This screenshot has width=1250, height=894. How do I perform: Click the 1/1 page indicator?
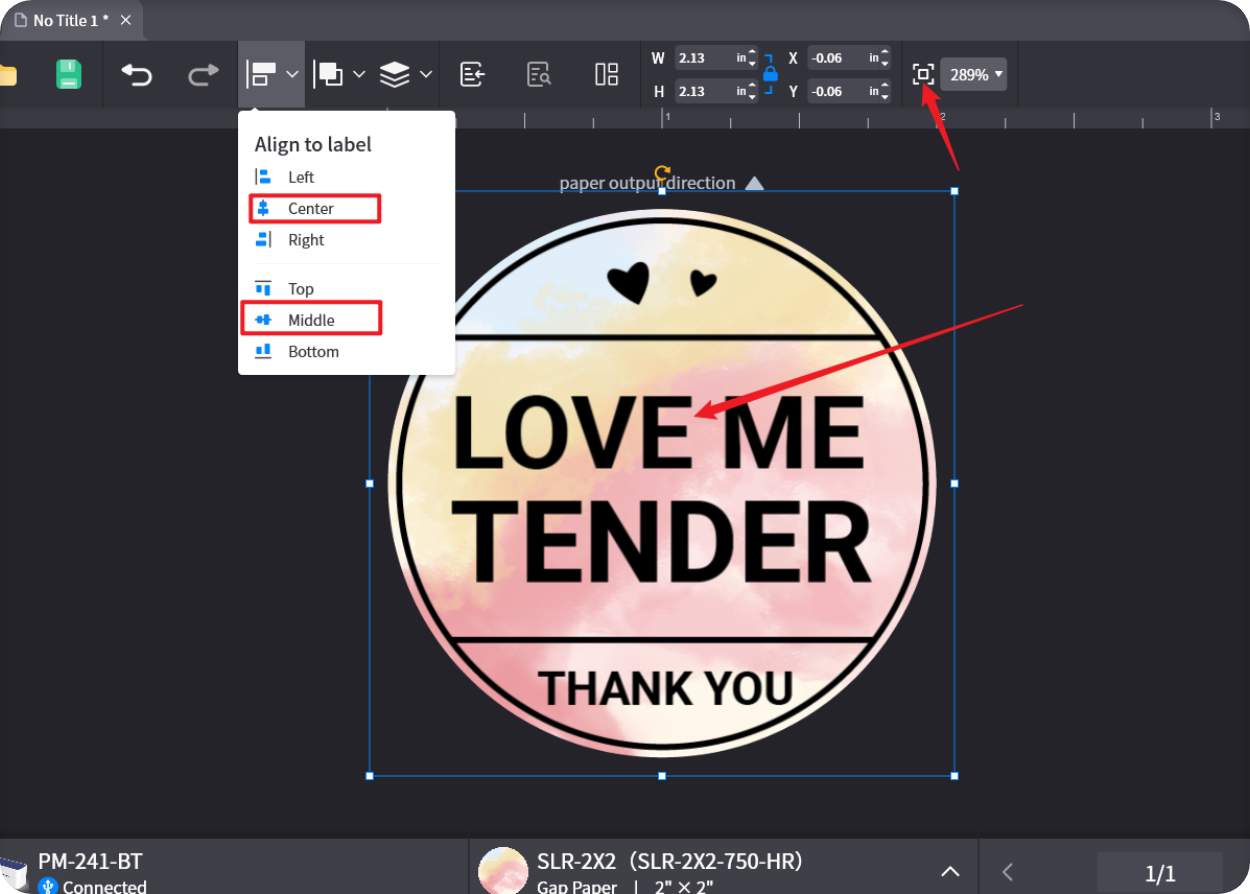(1160, 872)
